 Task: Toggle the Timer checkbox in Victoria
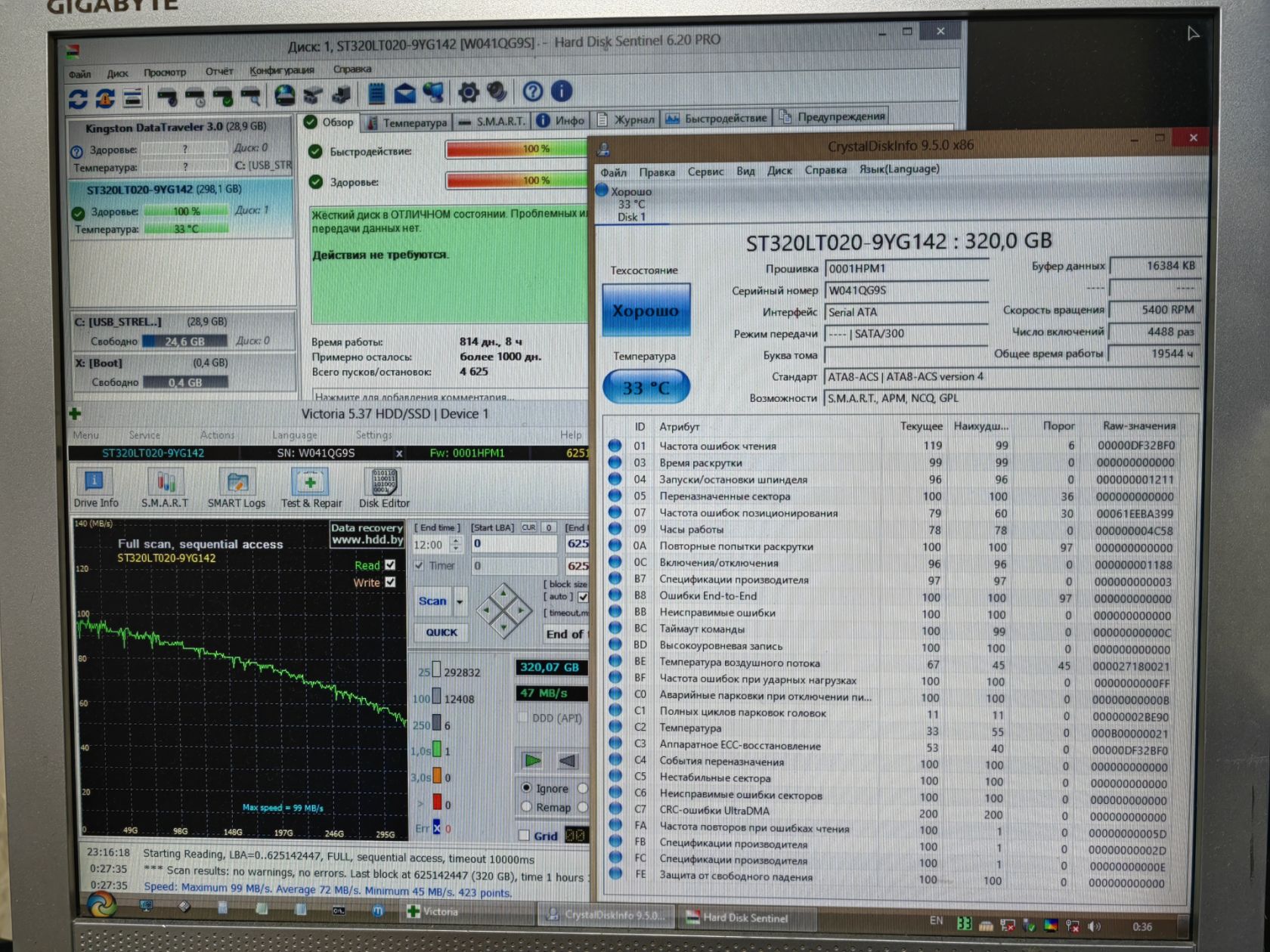[419, 565]
